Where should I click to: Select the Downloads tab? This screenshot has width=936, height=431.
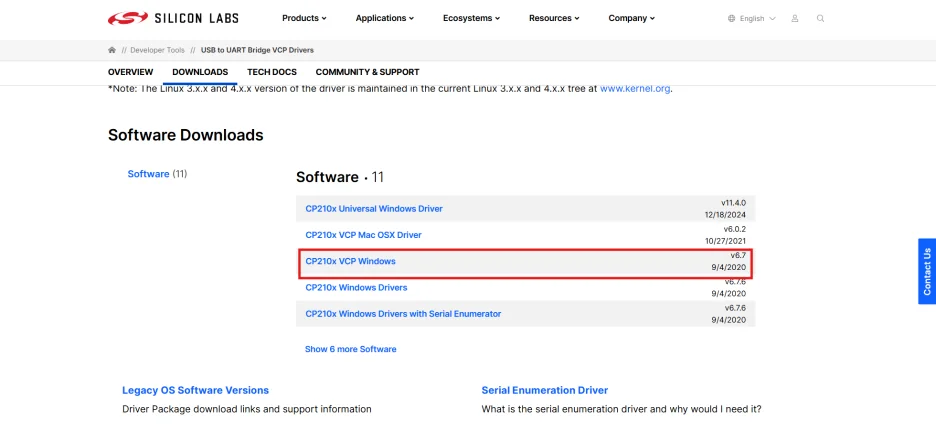[x=200, y=72]
